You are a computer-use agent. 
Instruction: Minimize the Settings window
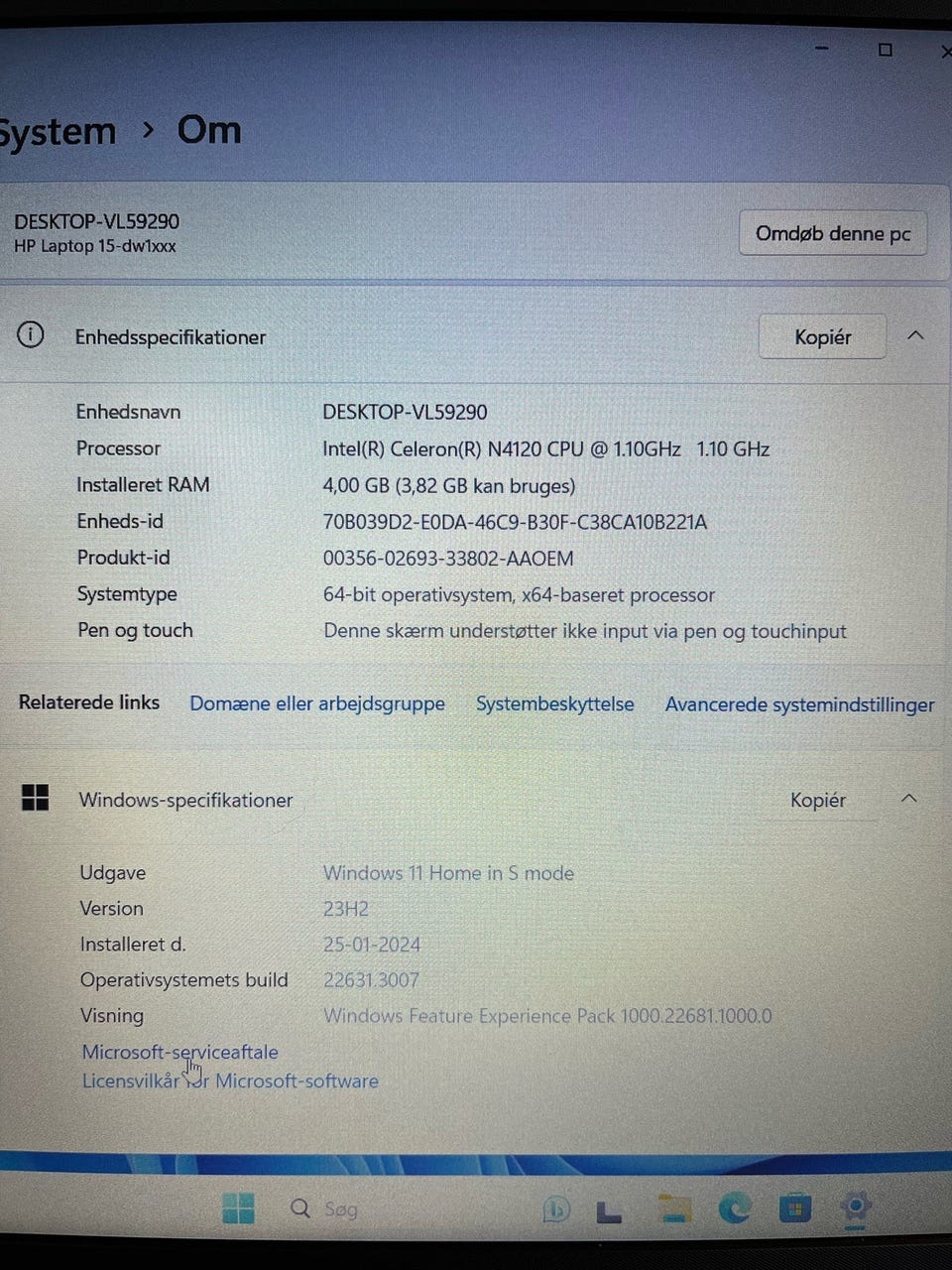821,48
